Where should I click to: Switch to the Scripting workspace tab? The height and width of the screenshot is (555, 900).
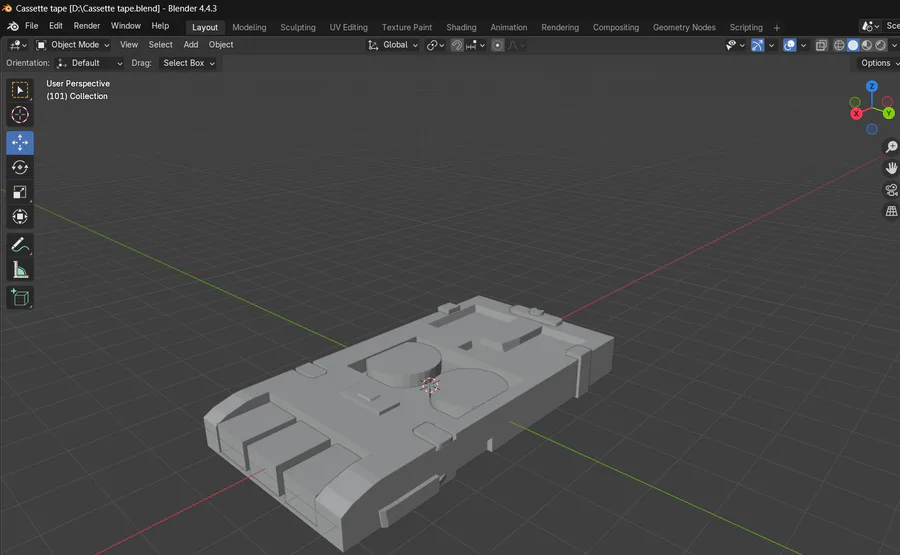[746, 28]
